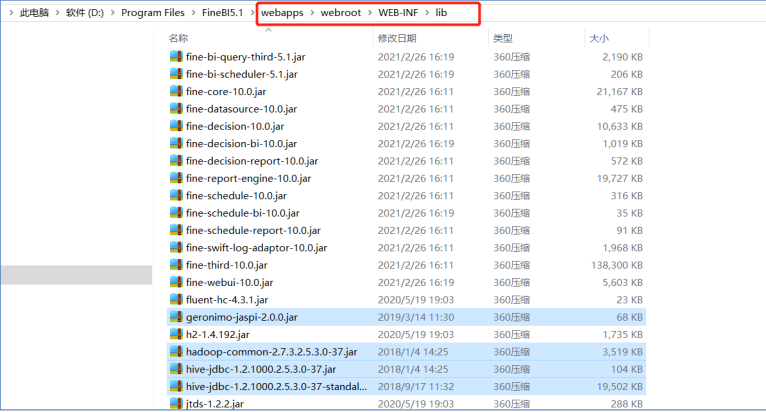Open the chevron dropdown after webapps
The width and height of the screenshot is (766, 412).
pyautogui.click(x=312, y=13)
